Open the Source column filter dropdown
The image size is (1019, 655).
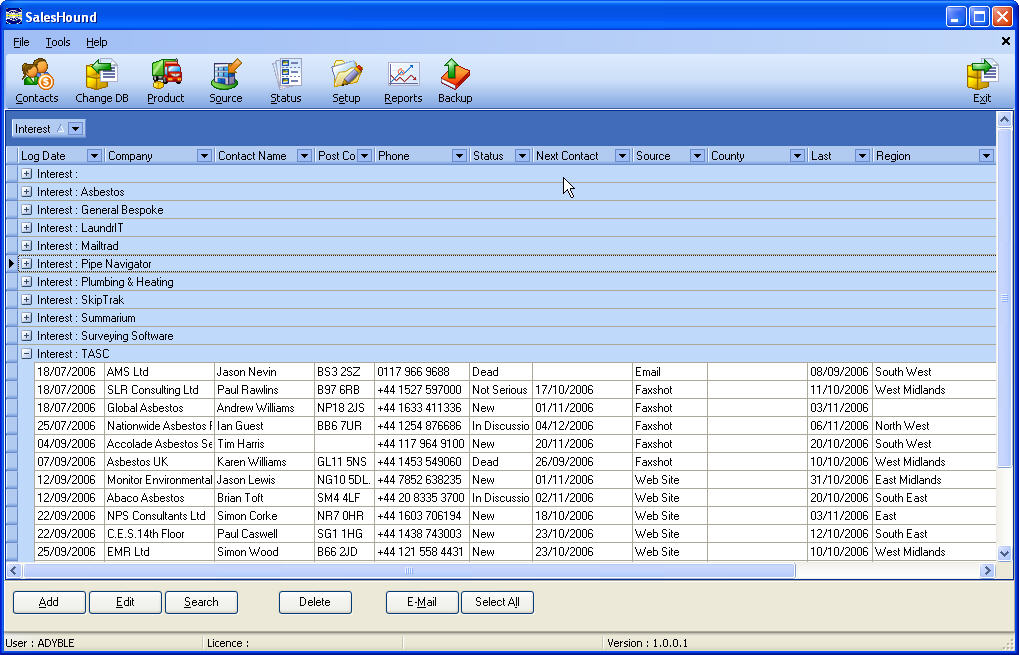697,156
